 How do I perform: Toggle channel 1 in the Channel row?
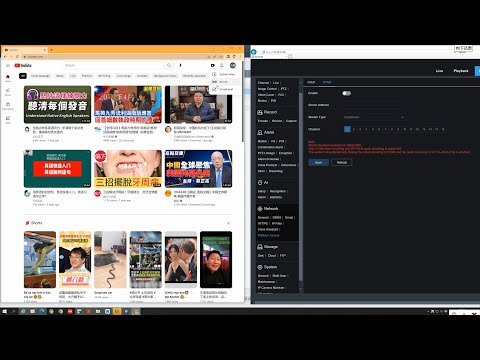[347, 129]
